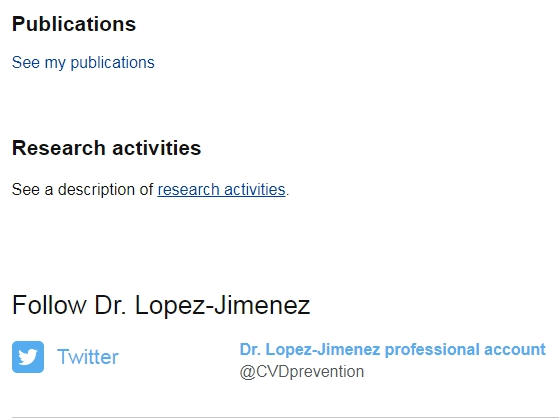
Task: Click the Publications heading
Action: (x=74, y=24)
